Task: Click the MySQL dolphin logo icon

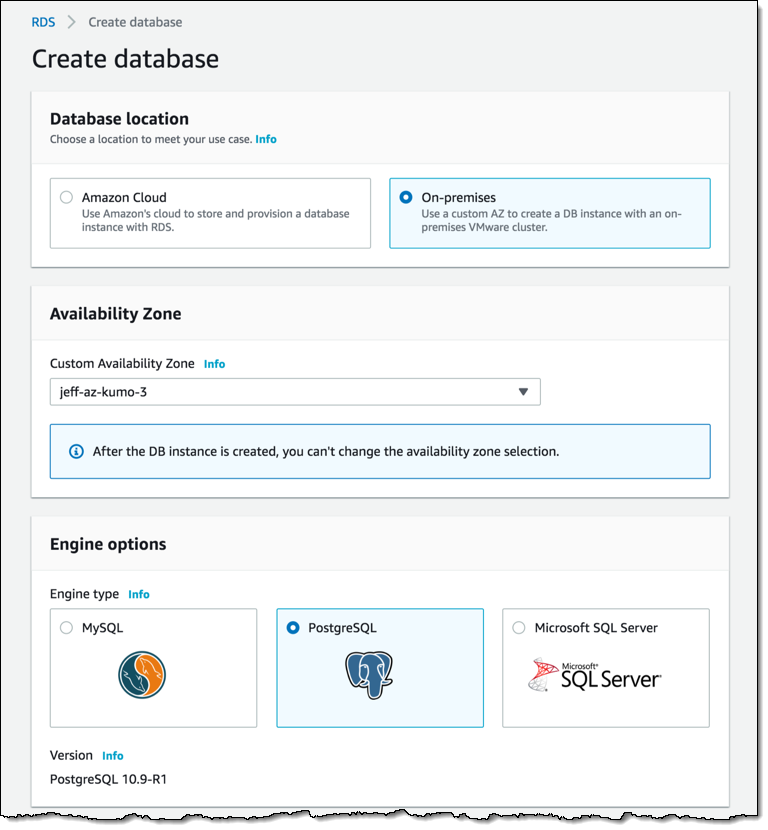Action: (x=141, y=675)
